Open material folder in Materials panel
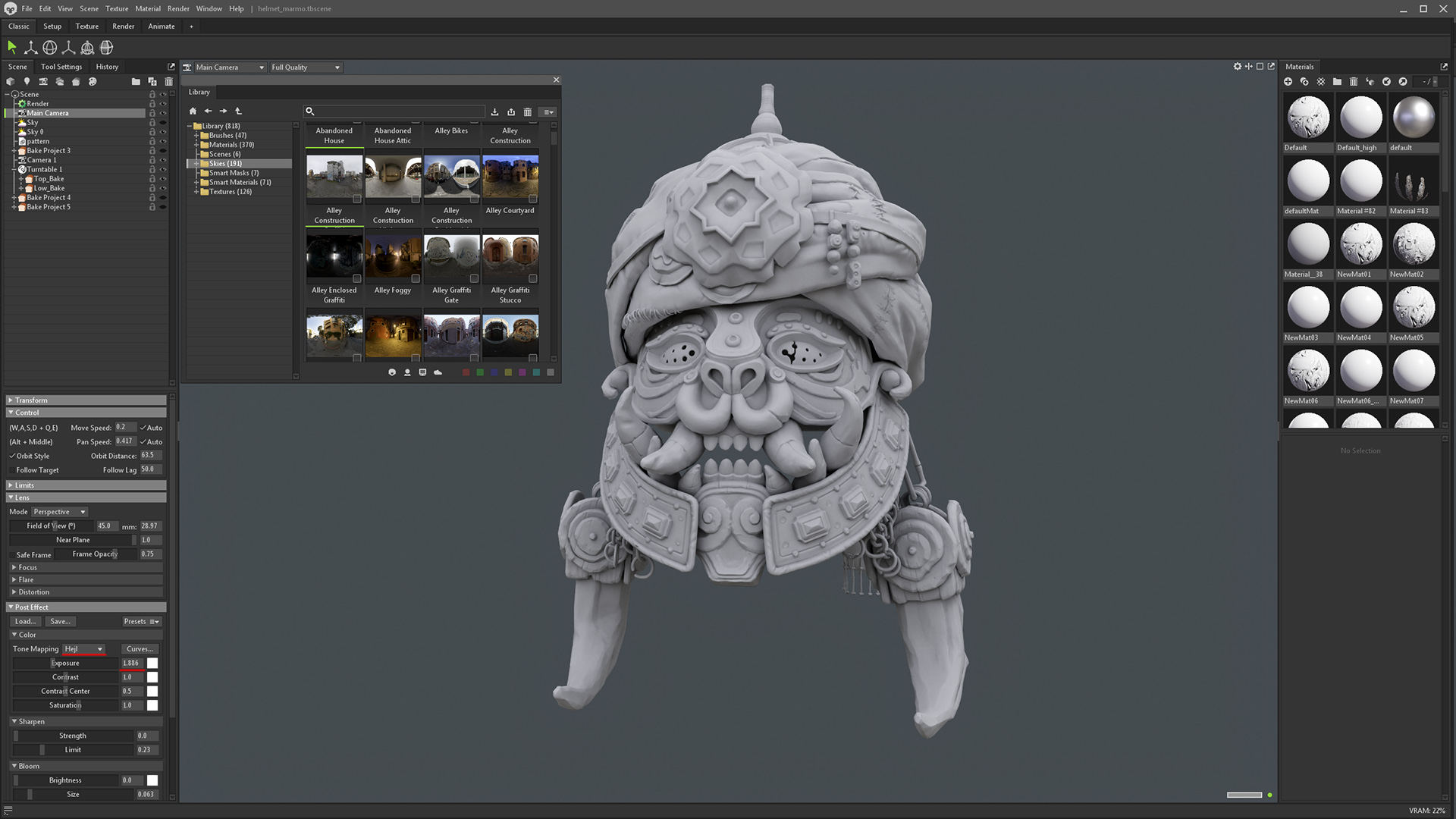 click(1337, 82)
